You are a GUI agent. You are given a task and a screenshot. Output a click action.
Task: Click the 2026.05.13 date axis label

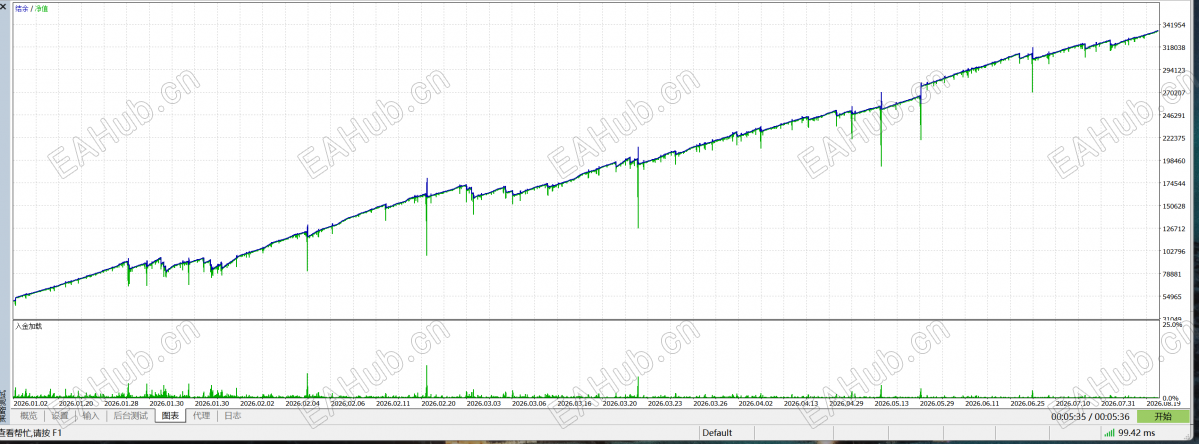892,403
